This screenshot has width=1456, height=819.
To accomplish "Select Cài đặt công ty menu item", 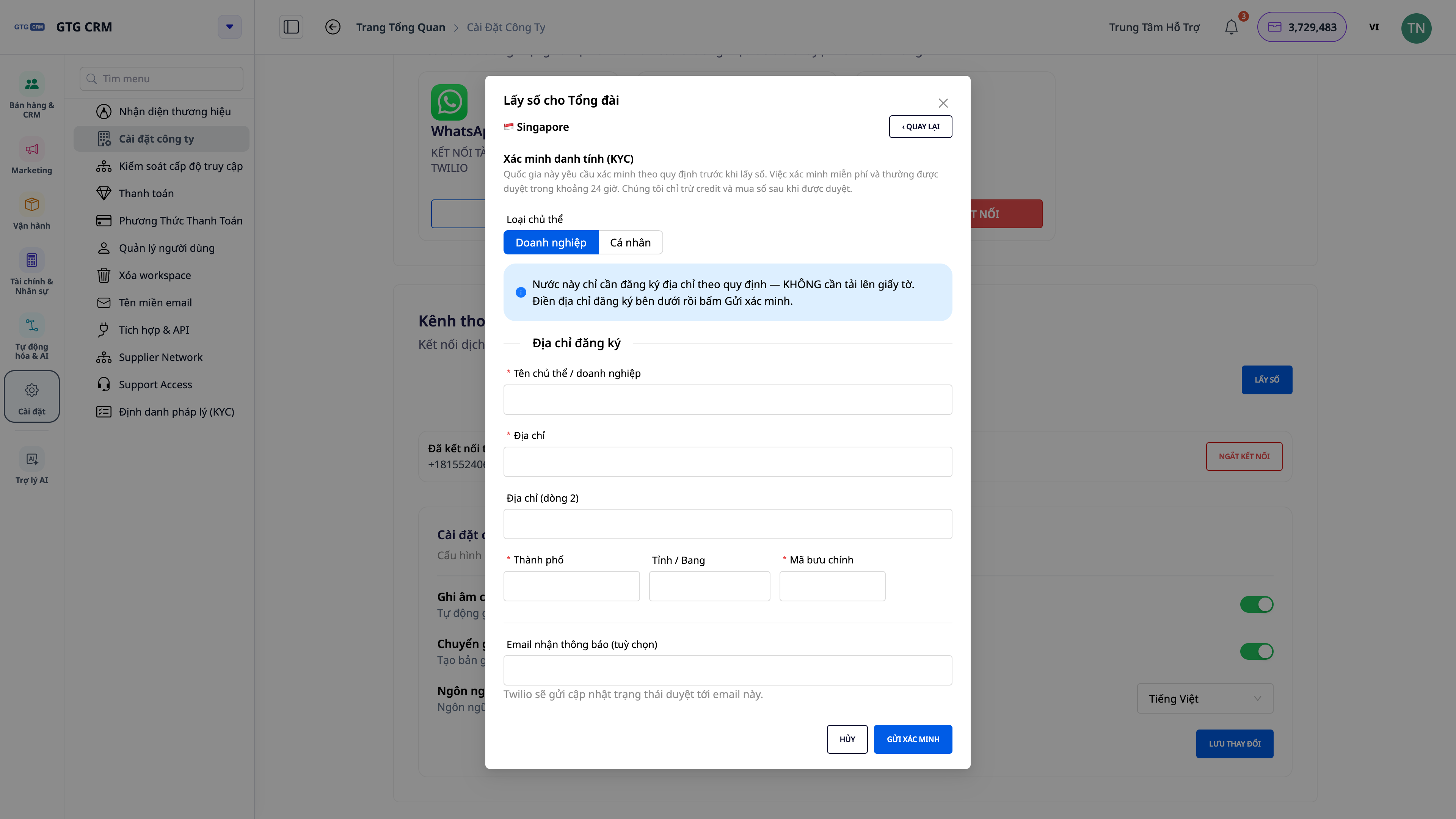I will pos(162,139).
